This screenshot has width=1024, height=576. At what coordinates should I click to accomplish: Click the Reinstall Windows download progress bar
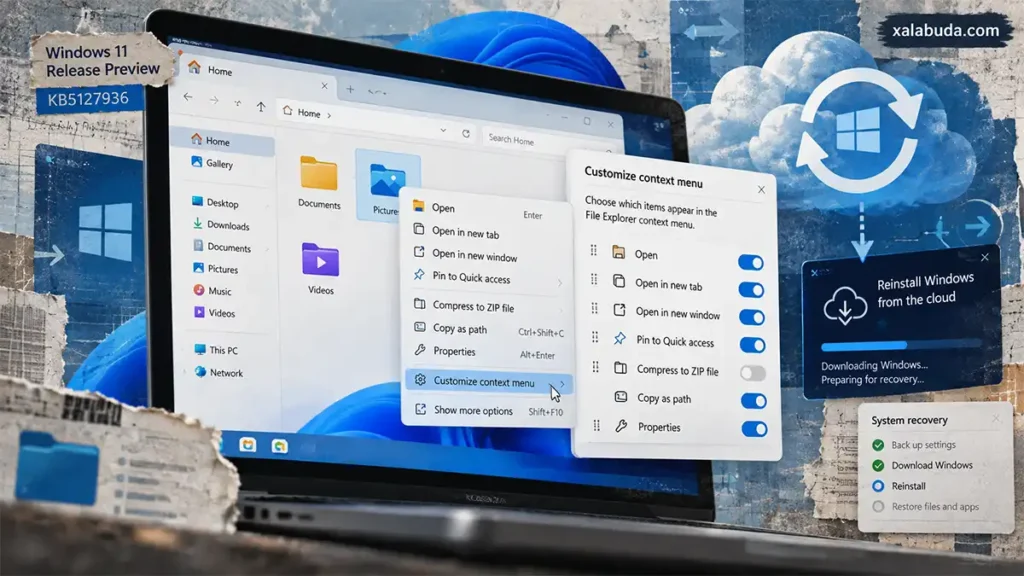click(901, 345)
